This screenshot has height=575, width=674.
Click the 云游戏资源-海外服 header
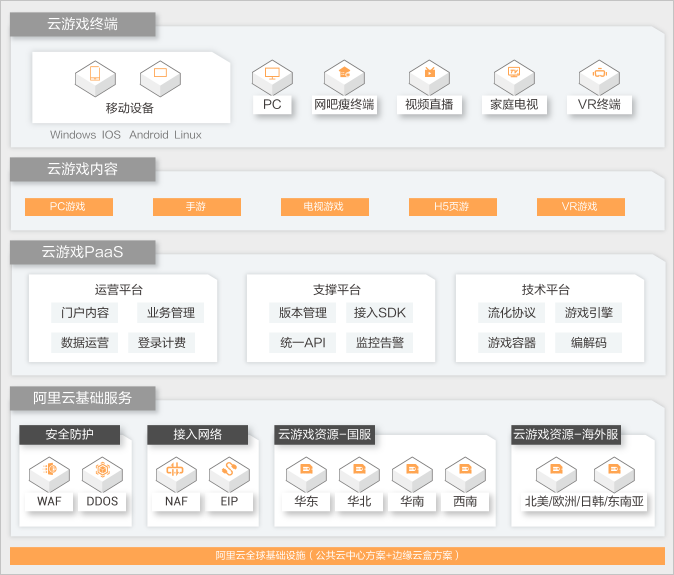[x=566, y=434]
